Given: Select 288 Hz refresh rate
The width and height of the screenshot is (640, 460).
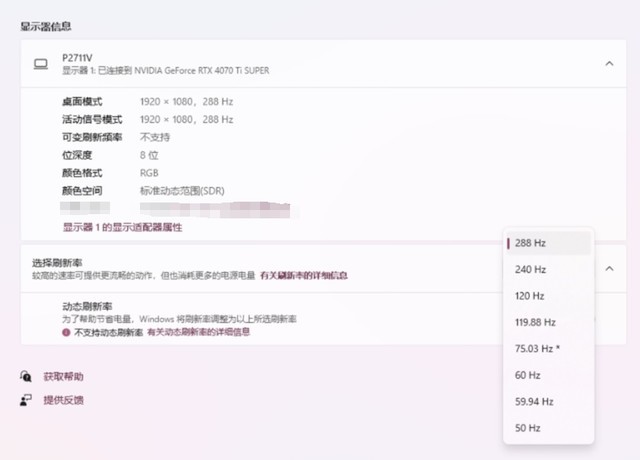Looking at the screenshot, I should (548, 243).
